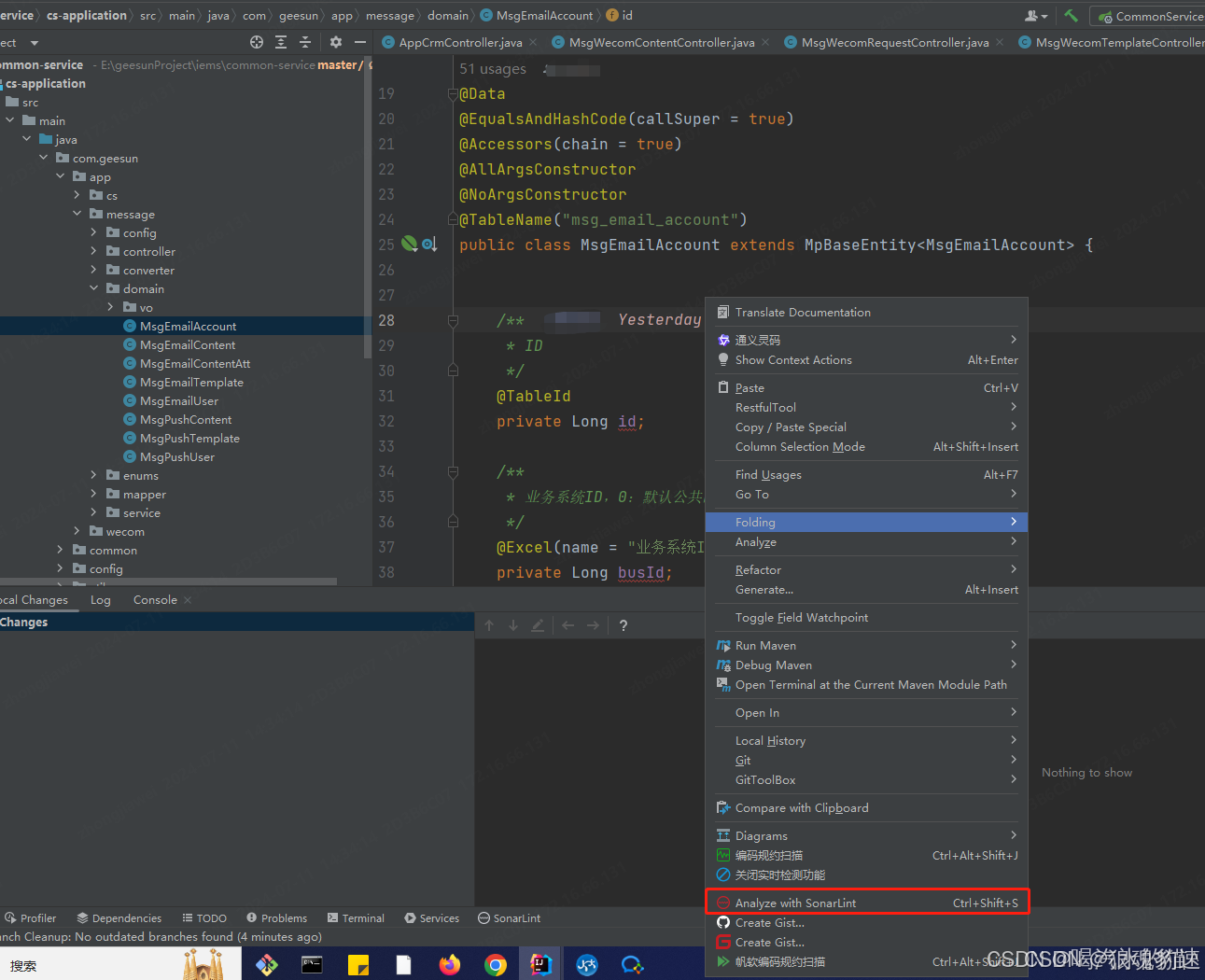Switch to the MsgWecomContentController.java editor tab

click(661, 42)
